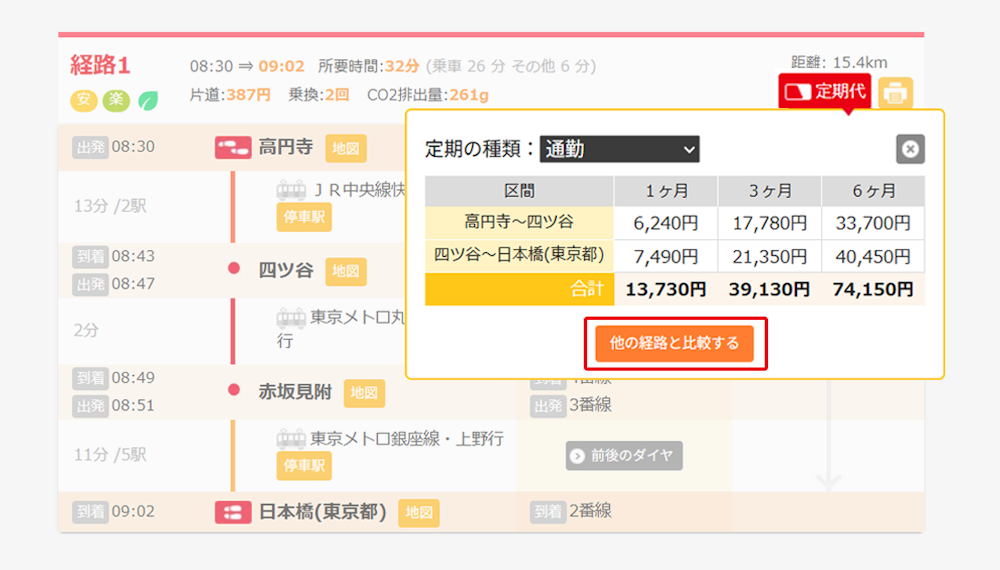This screenshot has width=1000, height=570.
Task: Click the green leaf eco badge
Action: click(x=148, y=100)
